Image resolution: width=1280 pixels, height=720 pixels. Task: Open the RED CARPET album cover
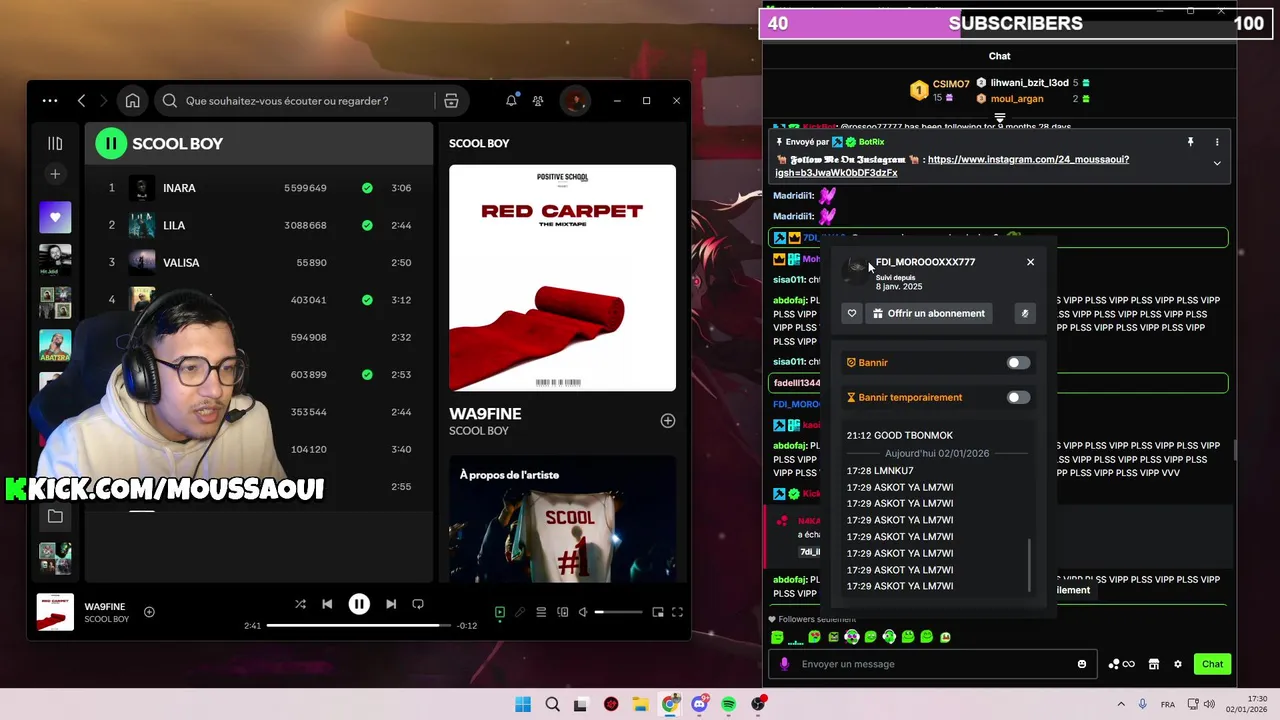(562, 278)
